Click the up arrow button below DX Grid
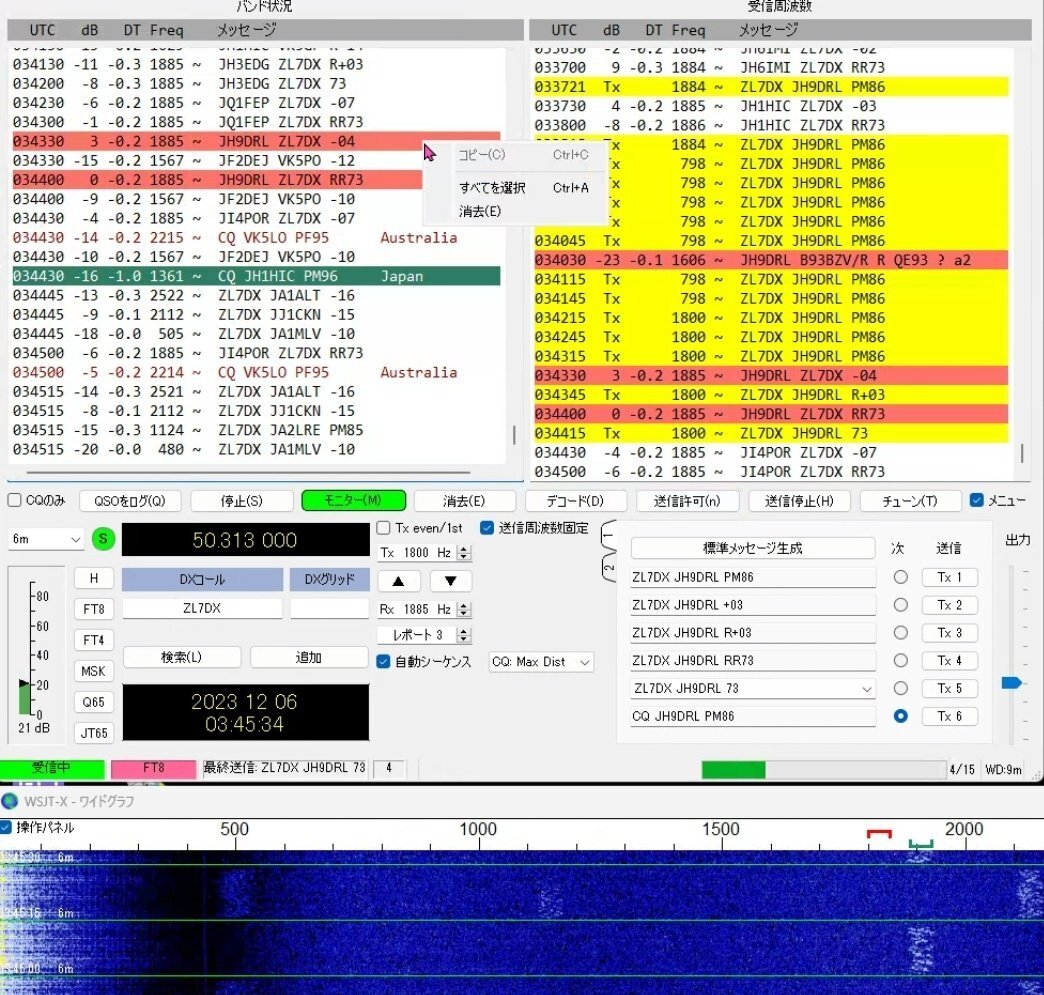The image size is (1044, 995). 398,581
